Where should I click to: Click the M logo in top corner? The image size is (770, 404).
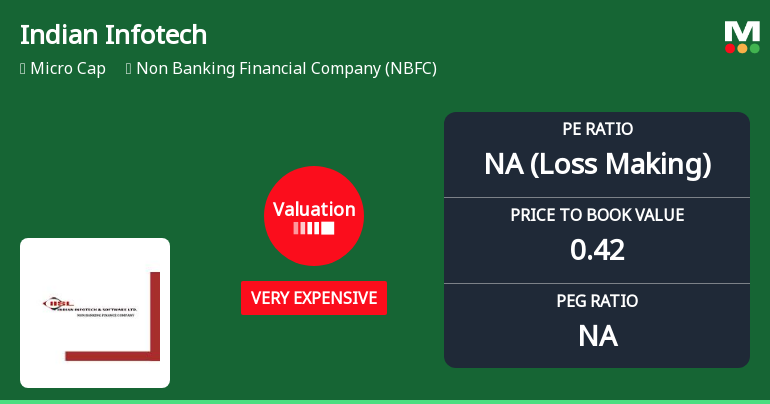[x=742, y=30]
